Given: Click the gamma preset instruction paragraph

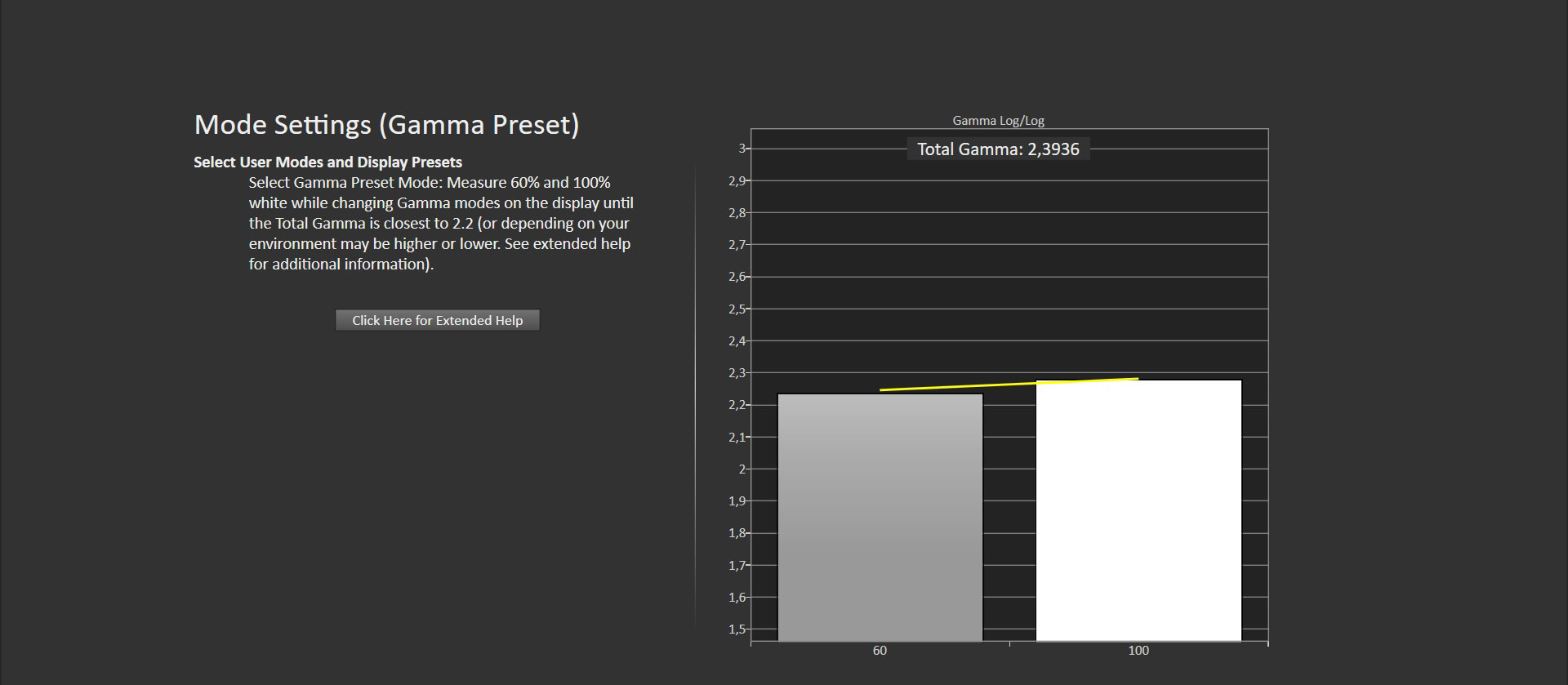Looking at the screenshot, I should [x=441, y=223].
